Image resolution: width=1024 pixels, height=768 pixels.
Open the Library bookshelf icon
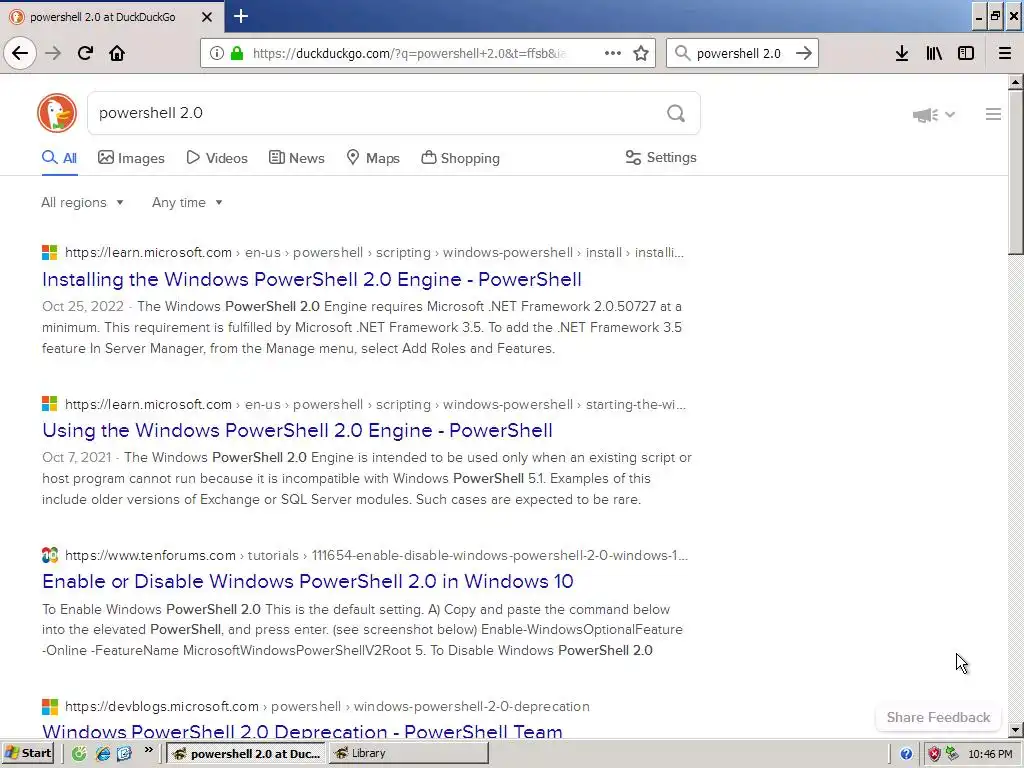point(934,53)
